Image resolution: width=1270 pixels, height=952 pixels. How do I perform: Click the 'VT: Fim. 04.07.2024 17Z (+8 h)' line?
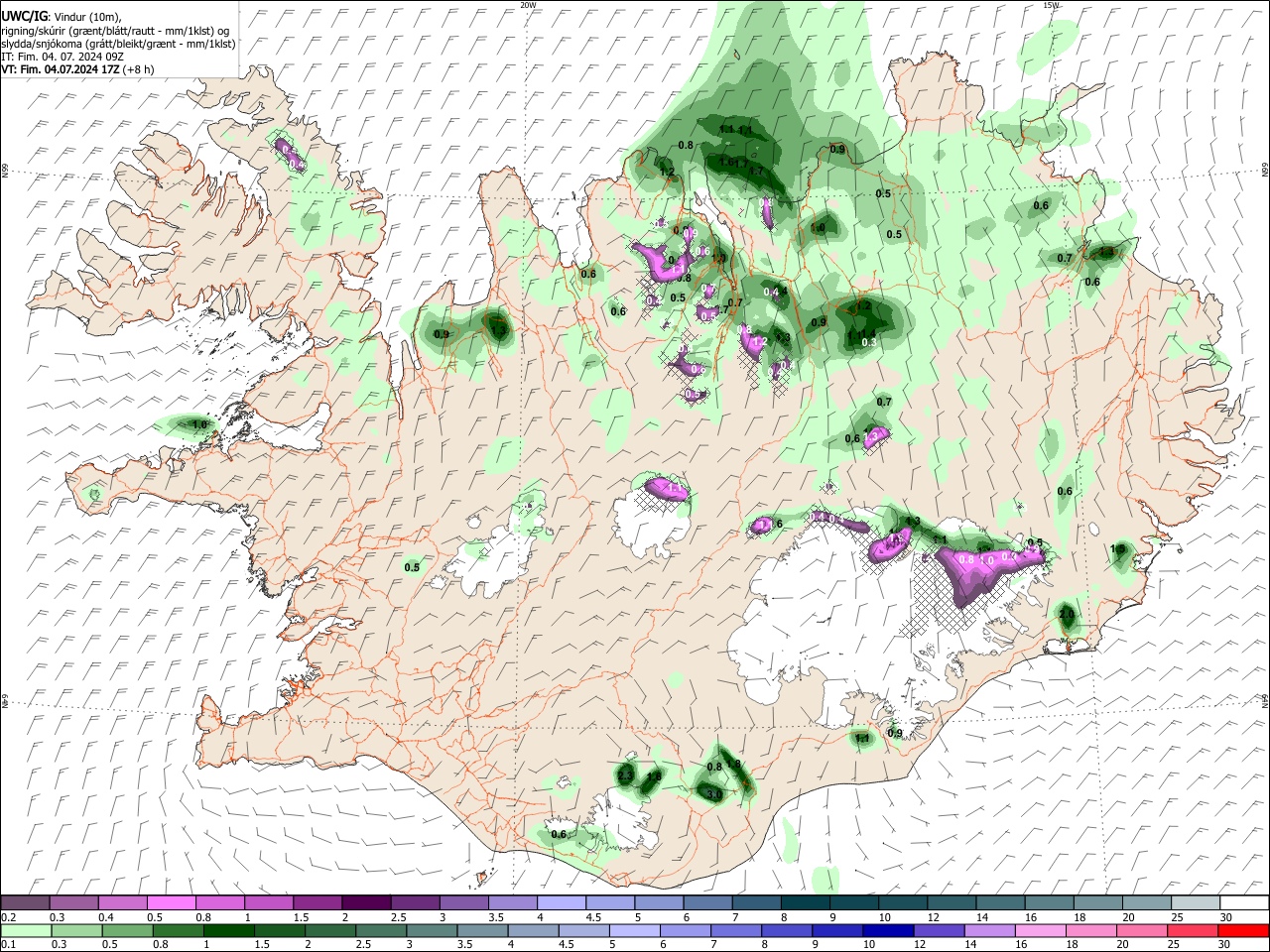coord(77,69)
